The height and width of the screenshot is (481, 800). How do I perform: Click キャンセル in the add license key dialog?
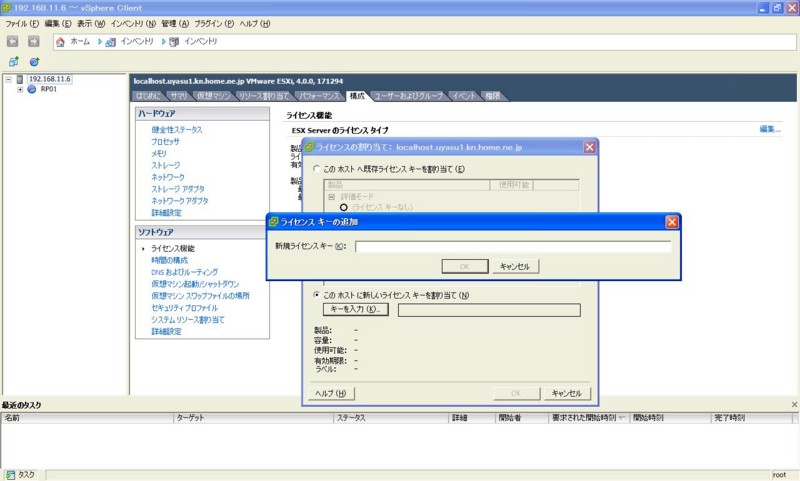click(x=515, y=266)
